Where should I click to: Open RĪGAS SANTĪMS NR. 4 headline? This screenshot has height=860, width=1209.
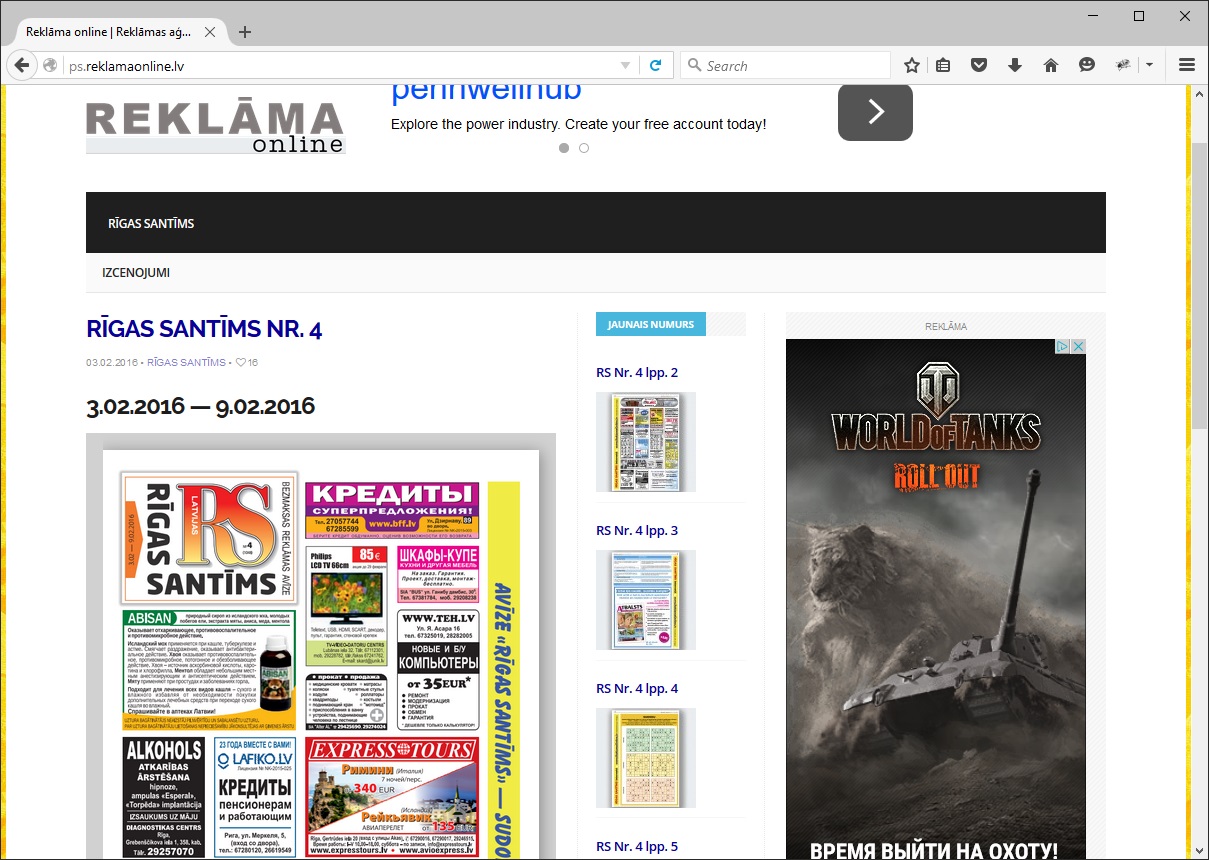204,329
